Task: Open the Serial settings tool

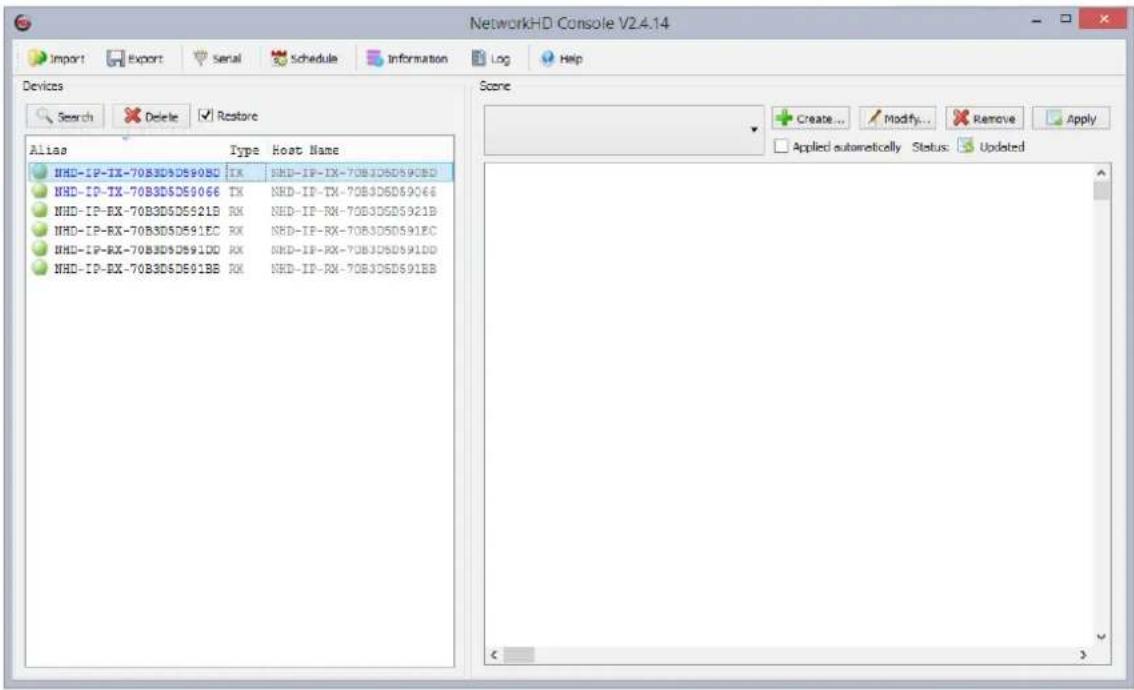Action: [x=217, y=59]
